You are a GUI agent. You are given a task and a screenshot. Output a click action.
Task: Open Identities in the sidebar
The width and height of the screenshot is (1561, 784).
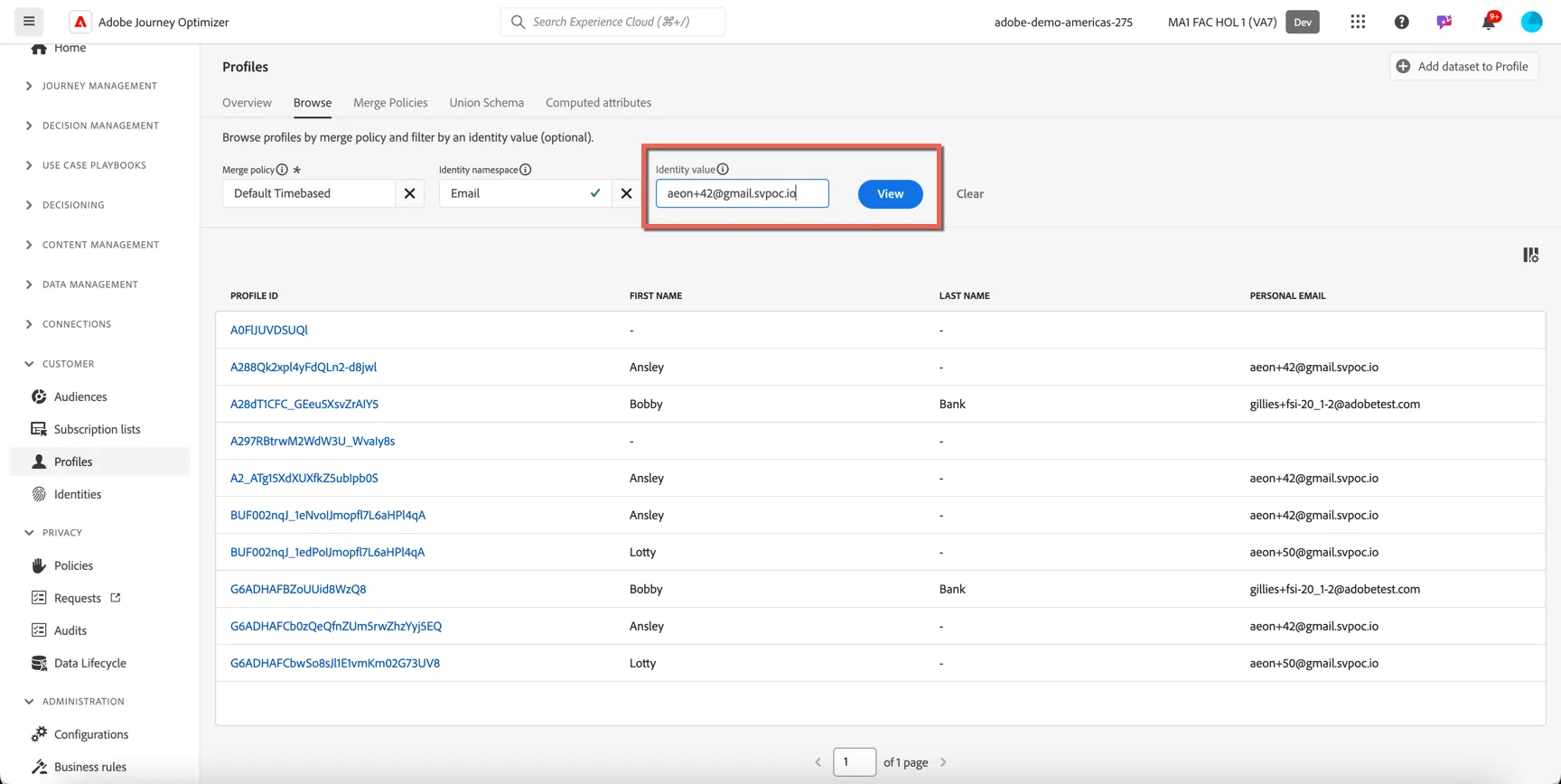click(78, 494)
